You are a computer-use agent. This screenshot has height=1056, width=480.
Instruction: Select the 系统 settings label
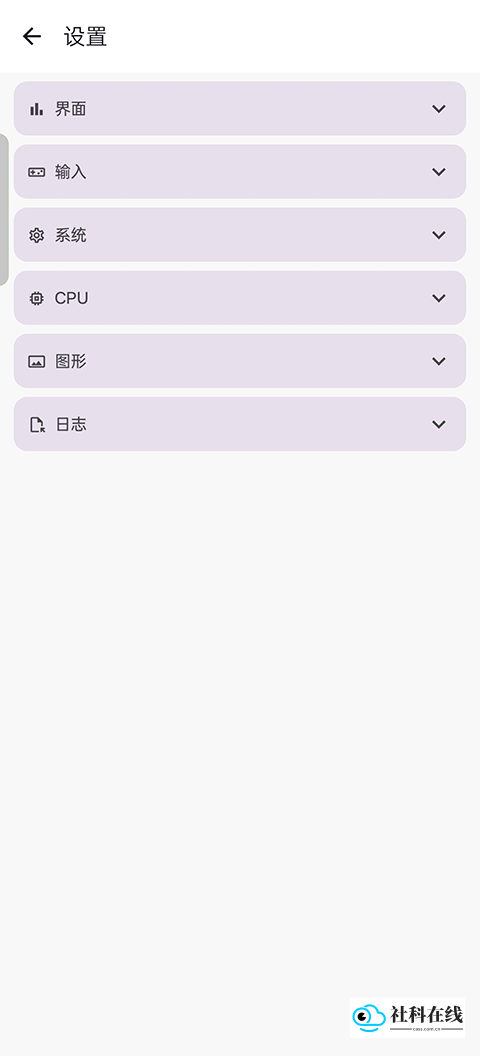click(71, 235)
